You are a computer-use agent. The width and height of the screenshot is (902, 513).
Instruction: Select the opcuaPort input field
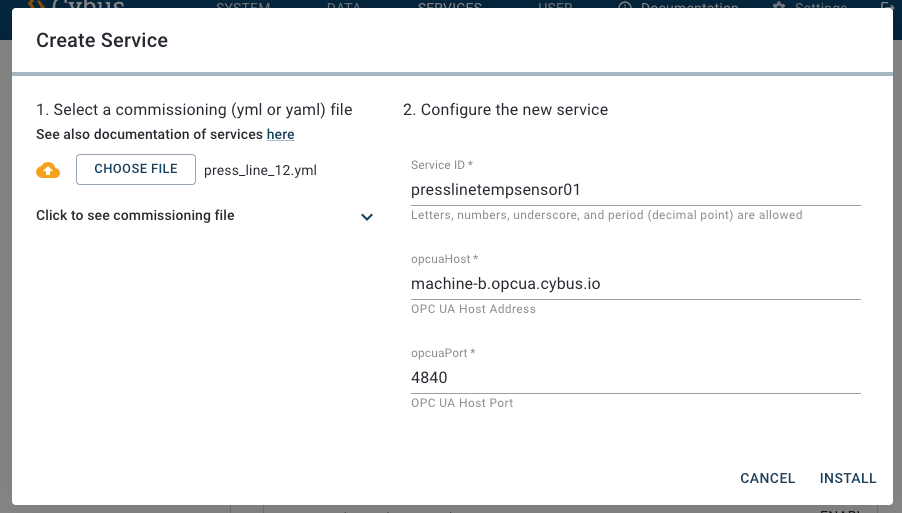635,377
